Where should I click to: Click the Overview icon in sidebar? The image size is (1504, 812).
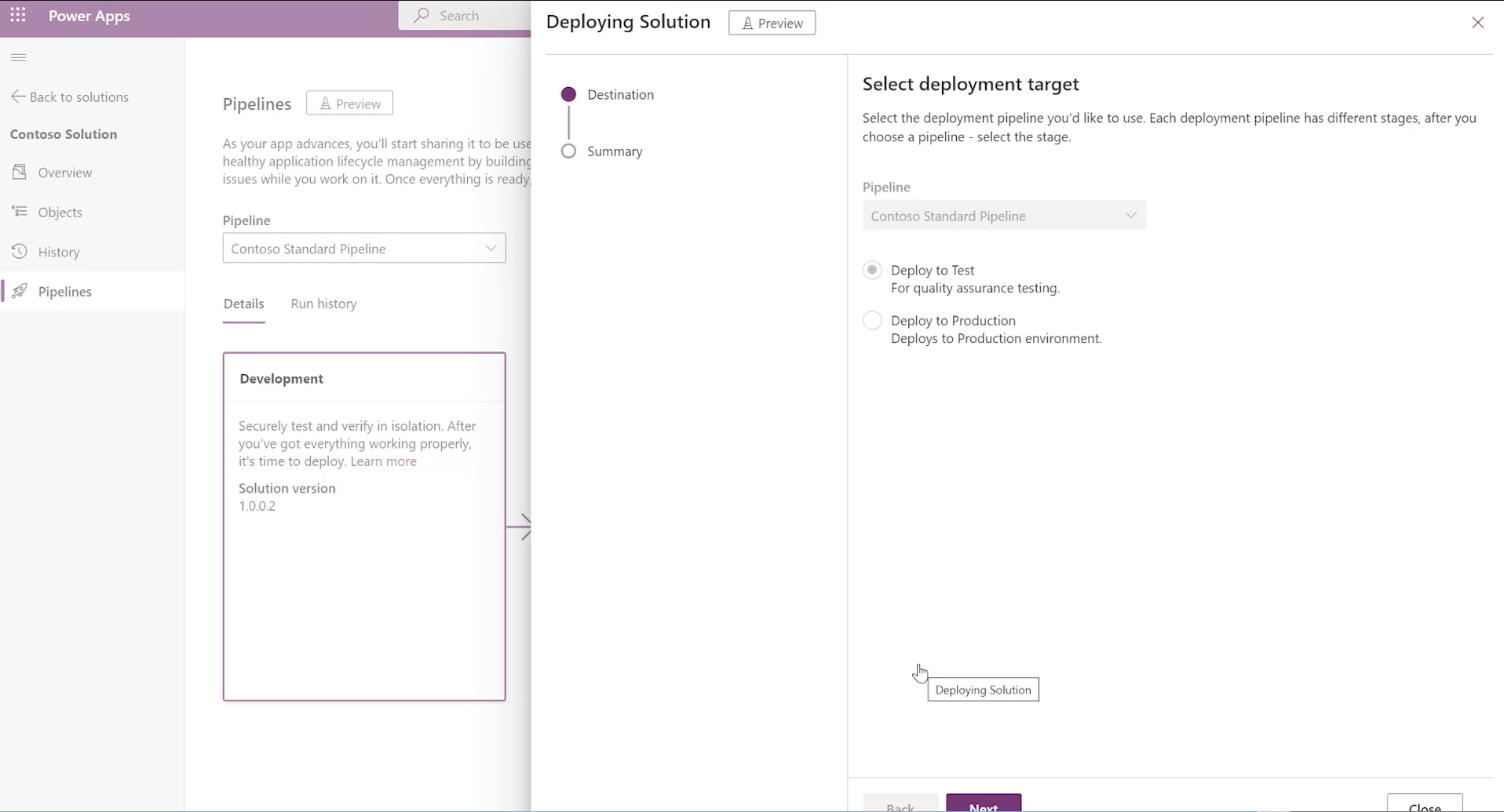point(20,172)
